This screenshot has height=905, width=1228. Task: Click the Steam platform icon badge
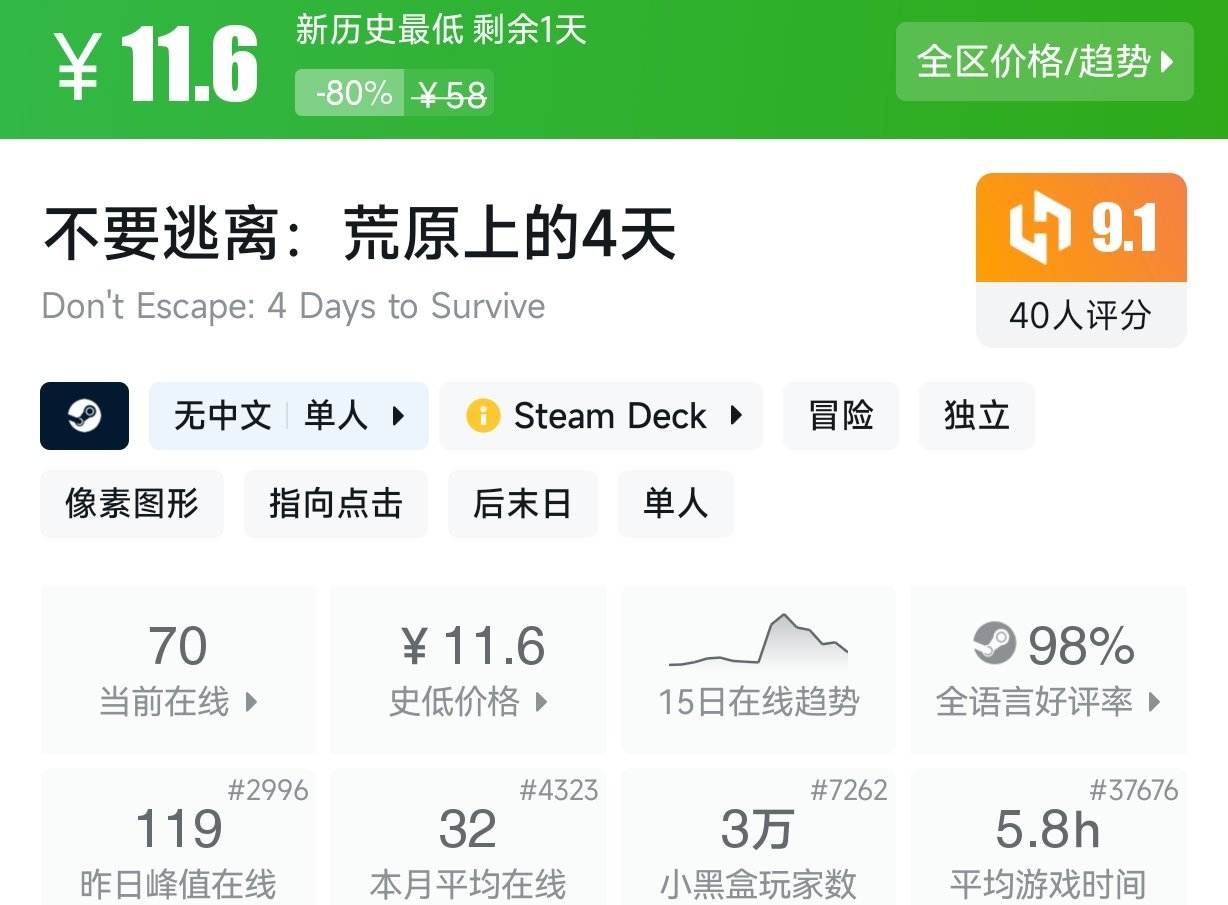[x=85, y=416]
